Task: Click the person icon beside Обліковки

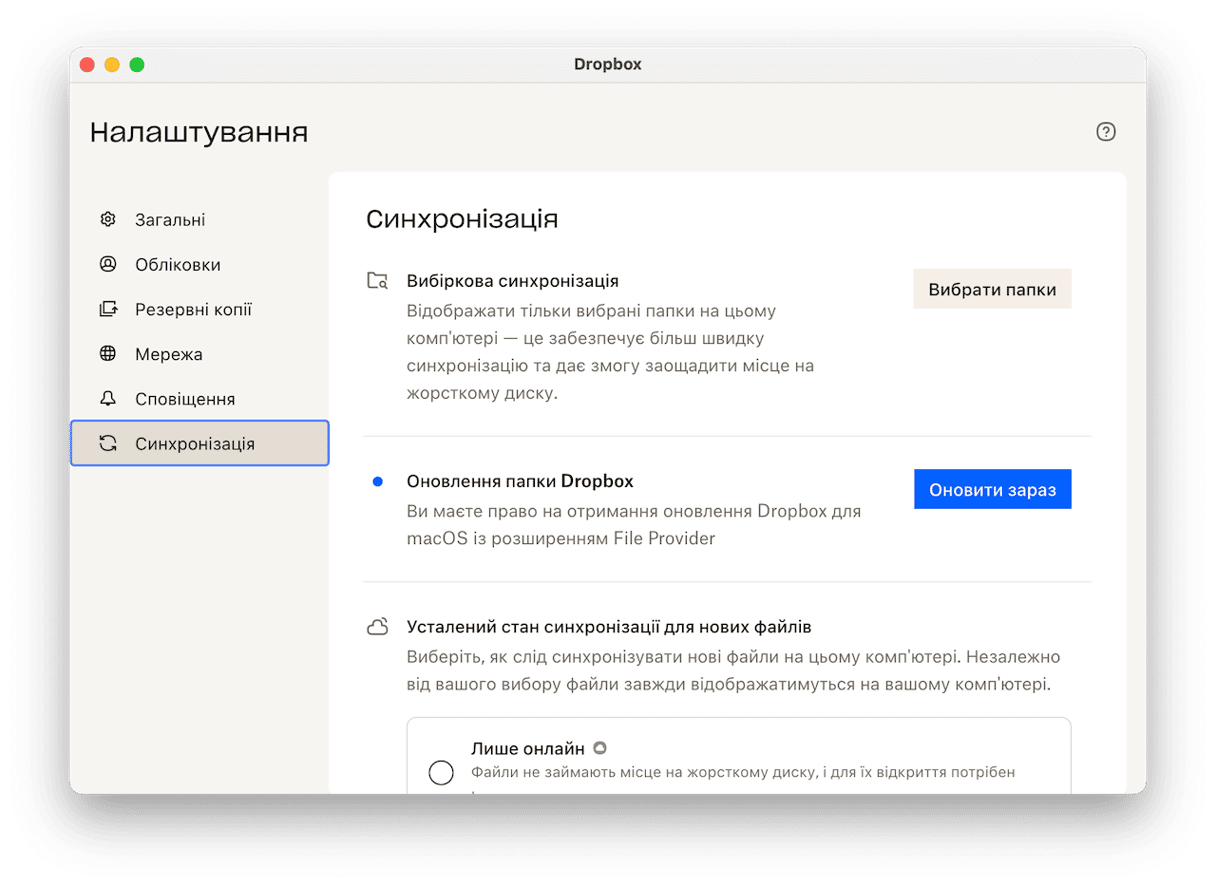Action: click(108, 264)
